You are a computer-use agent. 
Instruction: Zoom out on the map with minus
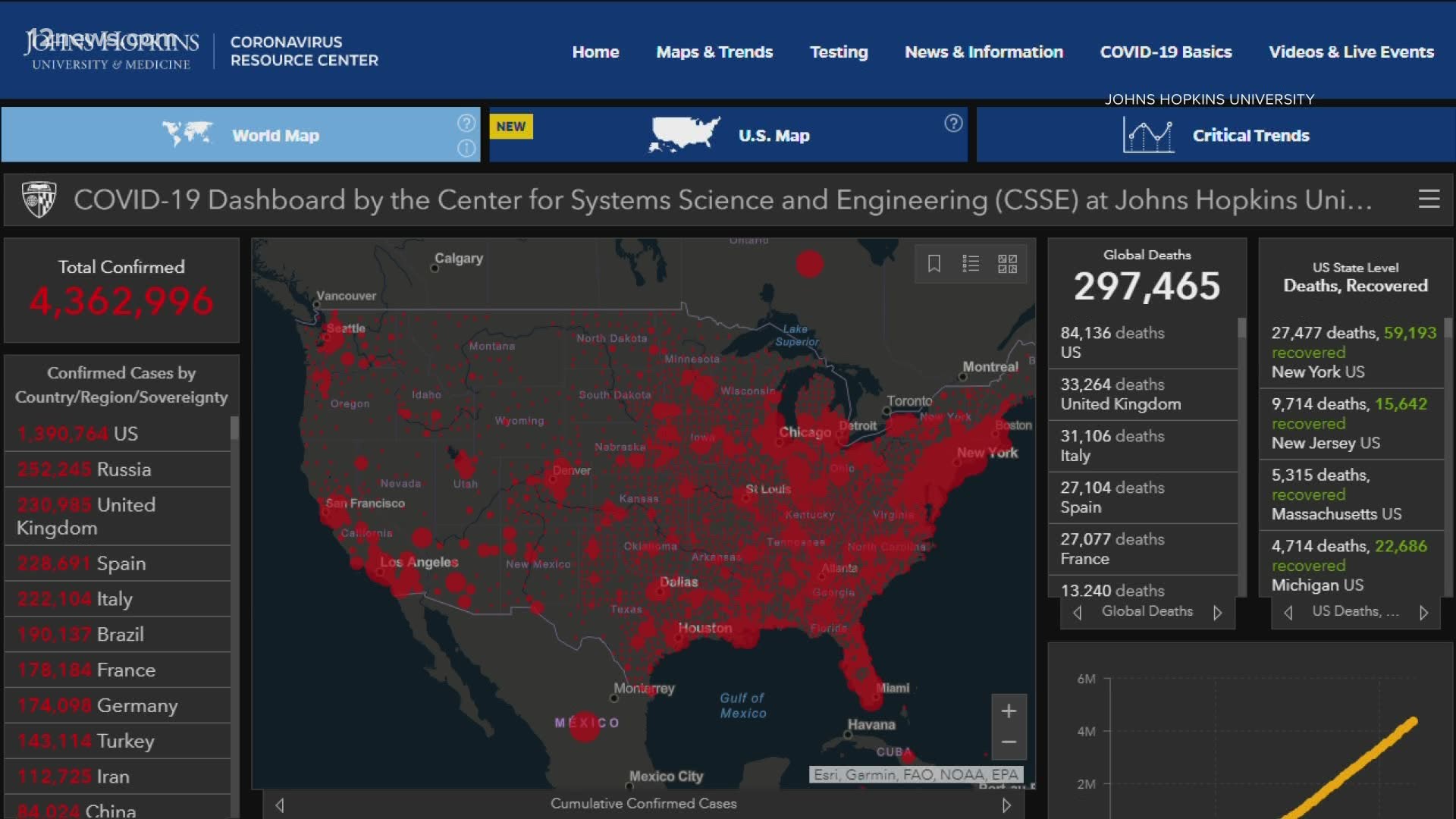pyautogui.click(x=1009, y=742)
